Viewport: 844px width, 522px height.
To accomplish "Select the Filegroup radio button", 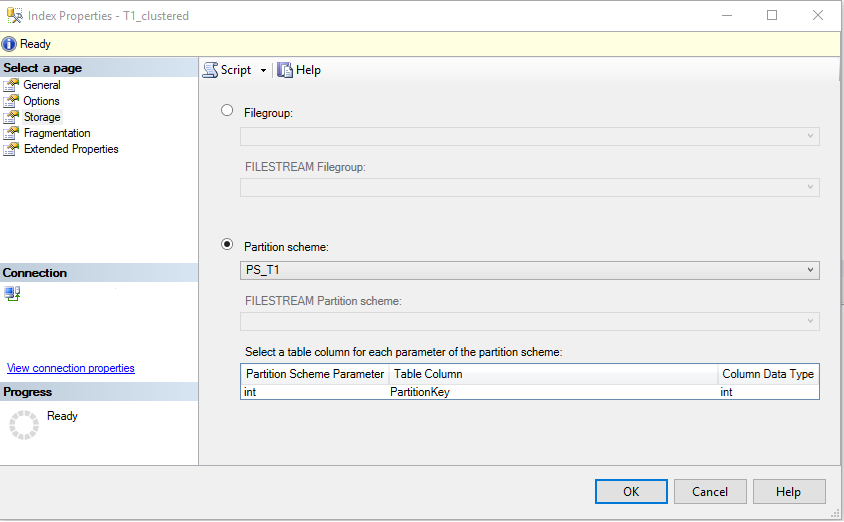I will [x=227, y=110].
